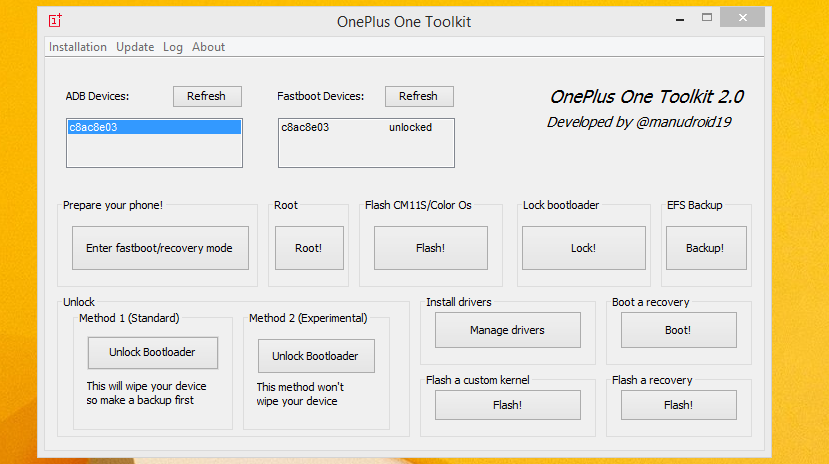The image size is (829, 464).
Task: Click the EFS Backup! button
Action: coord(706,248)
